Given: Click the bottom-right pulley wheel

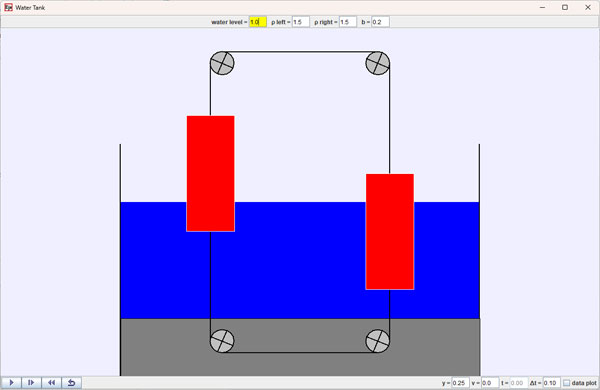Looking at the screenshot, I should point(378,341).
